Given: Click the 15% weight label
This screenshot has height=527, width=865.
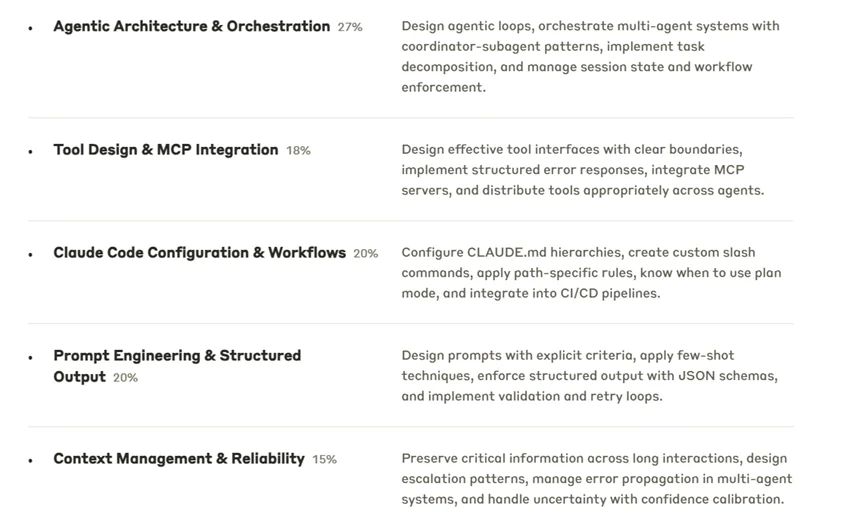Looking at the screenshot, I should point(324,460).
